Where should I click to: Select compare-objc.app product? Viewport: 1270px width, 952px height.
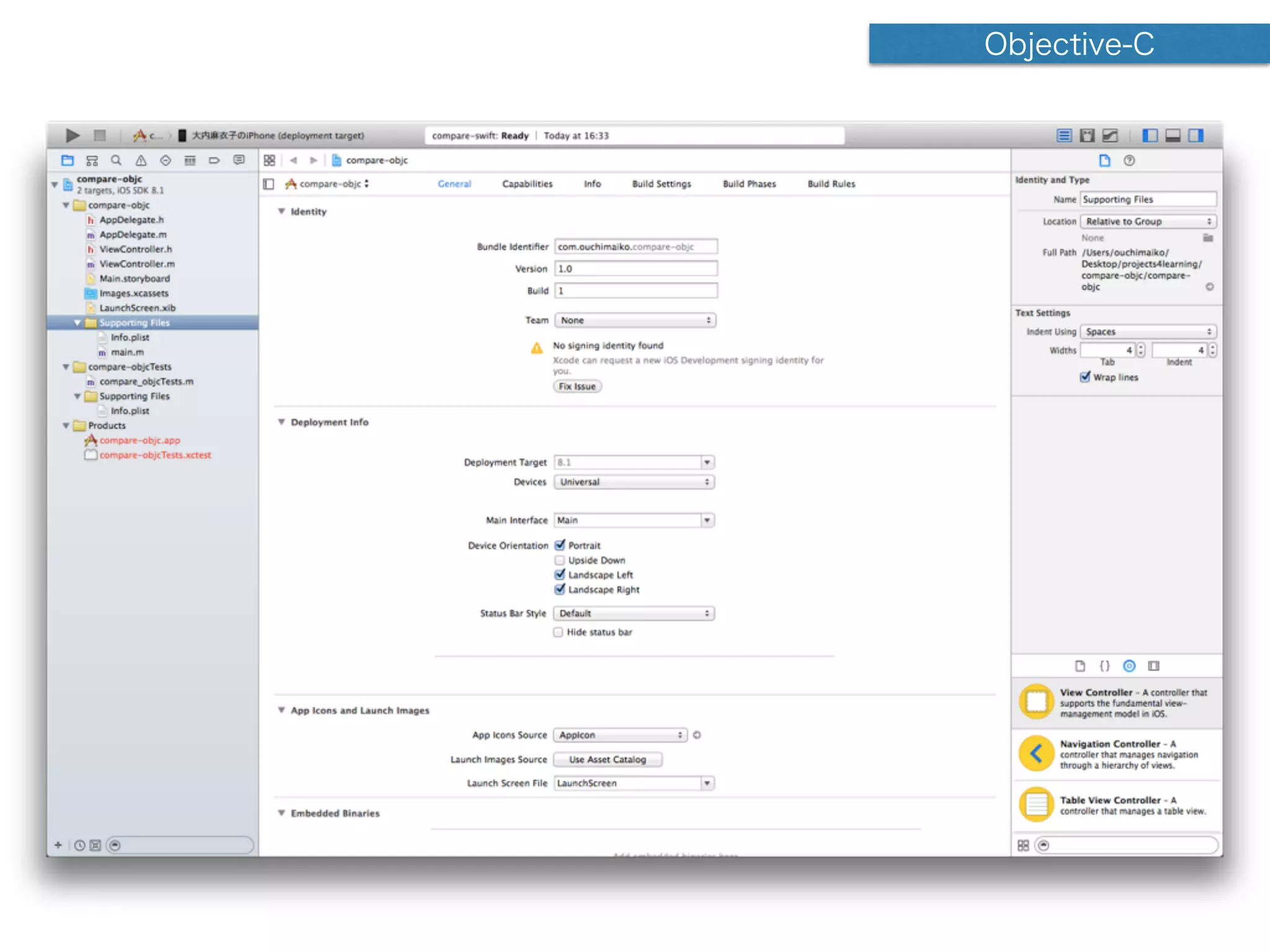[140, 441]
